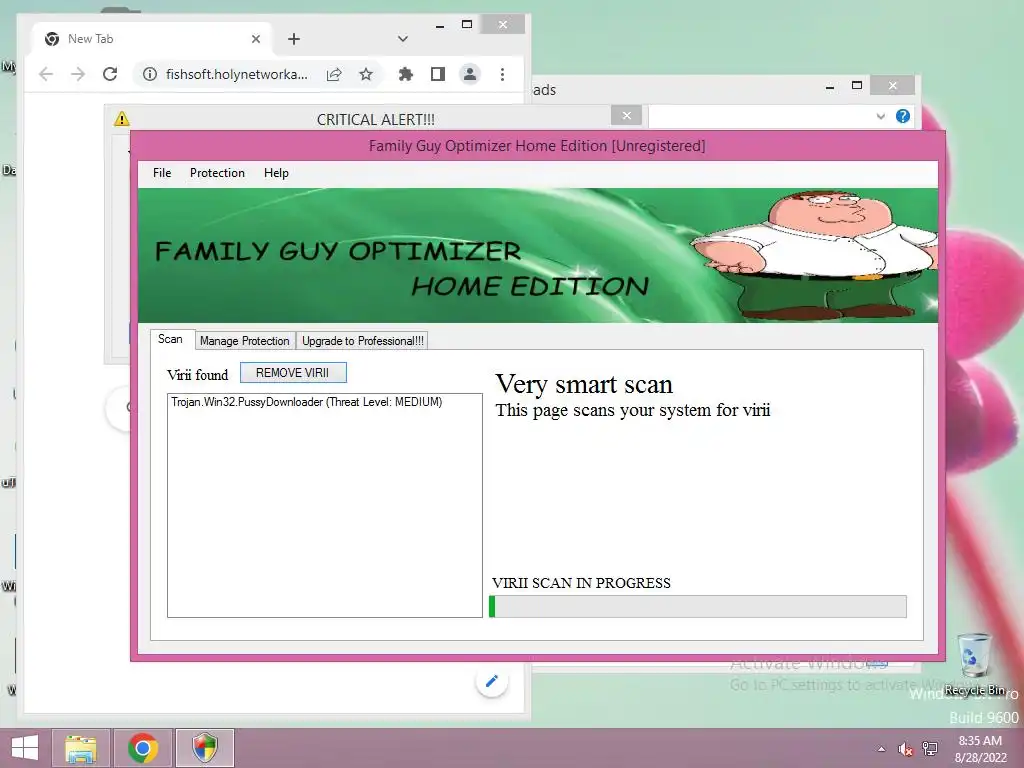Expand dropdown arrow in background explorer window
Screen dimensions: 1024x768
click(880, 116)
